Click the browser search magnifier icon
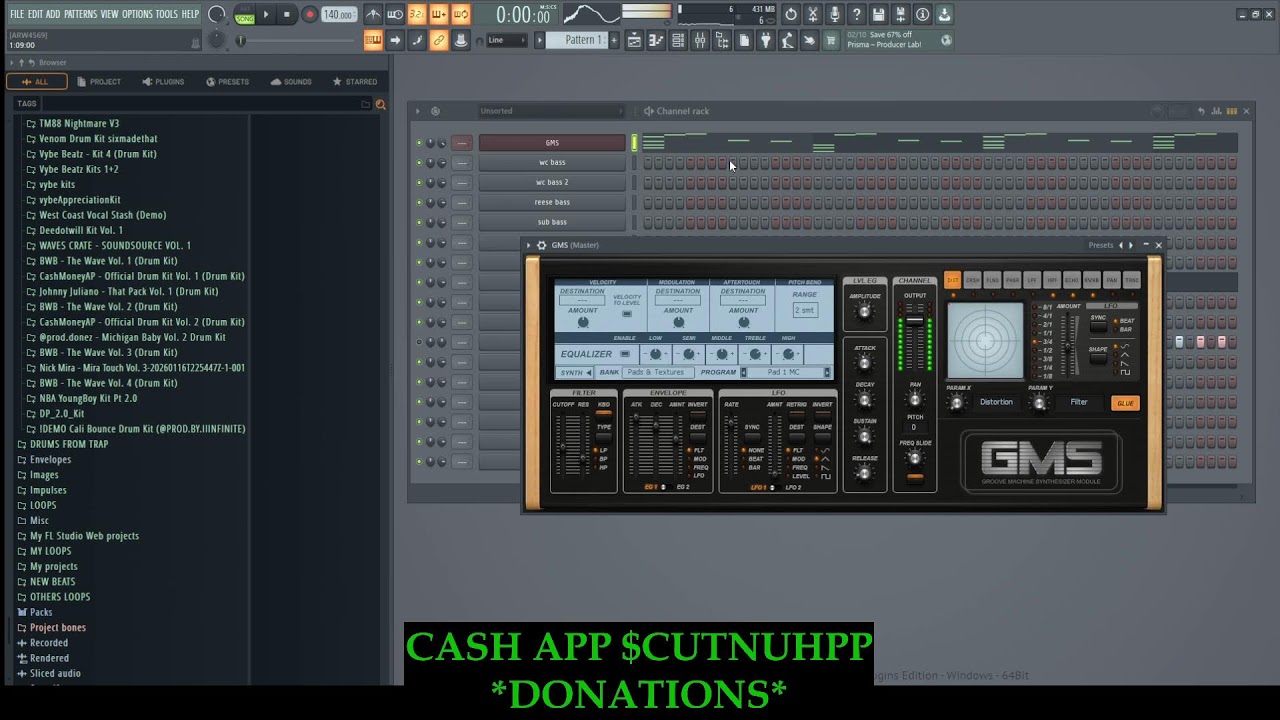This screenshot has width=1280, height=720. point(380,104)
